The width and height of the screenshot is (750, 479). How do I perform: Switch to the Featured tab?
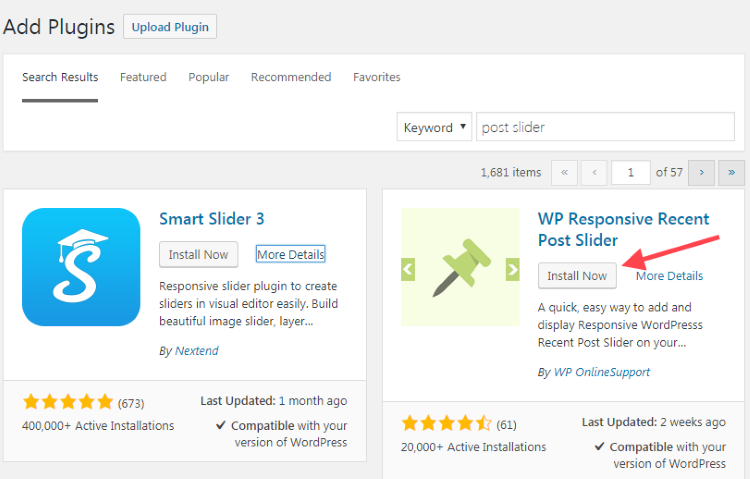(143, 77)
